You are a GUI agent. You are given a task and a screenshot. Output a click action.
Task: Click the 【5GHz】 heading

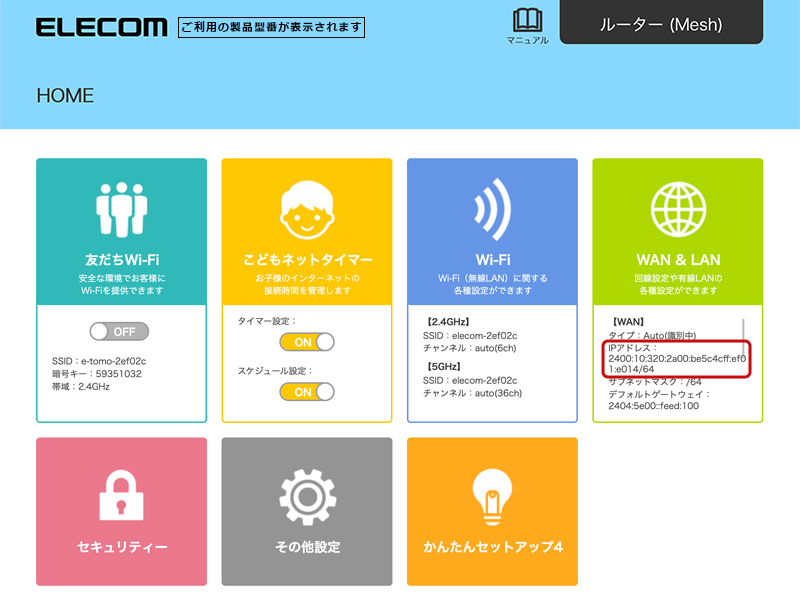(x=444, y=366)
